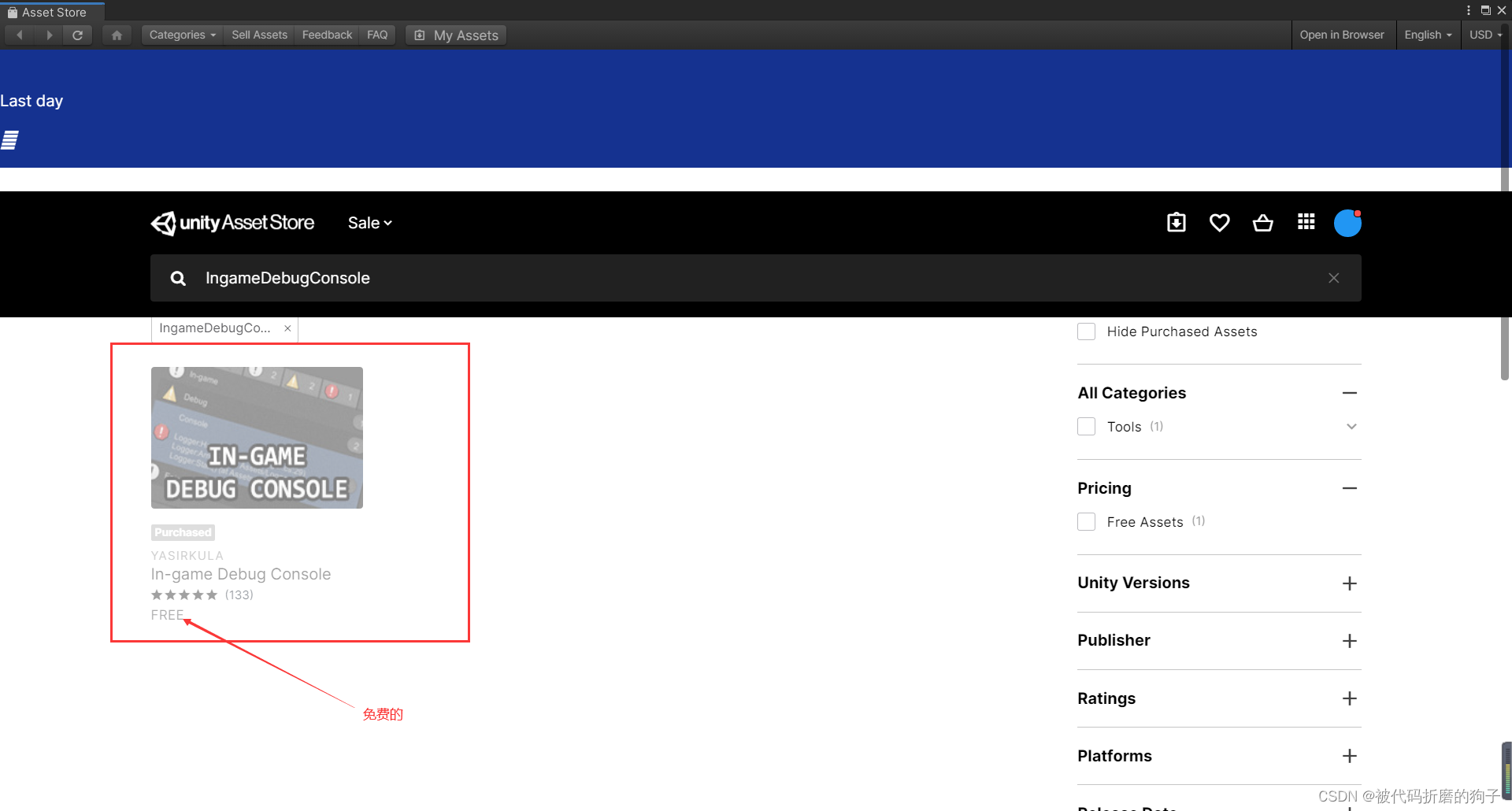This screenshot has width=1512, height=811.
Task: Click the FREE price label
Action: coord(167,615)
